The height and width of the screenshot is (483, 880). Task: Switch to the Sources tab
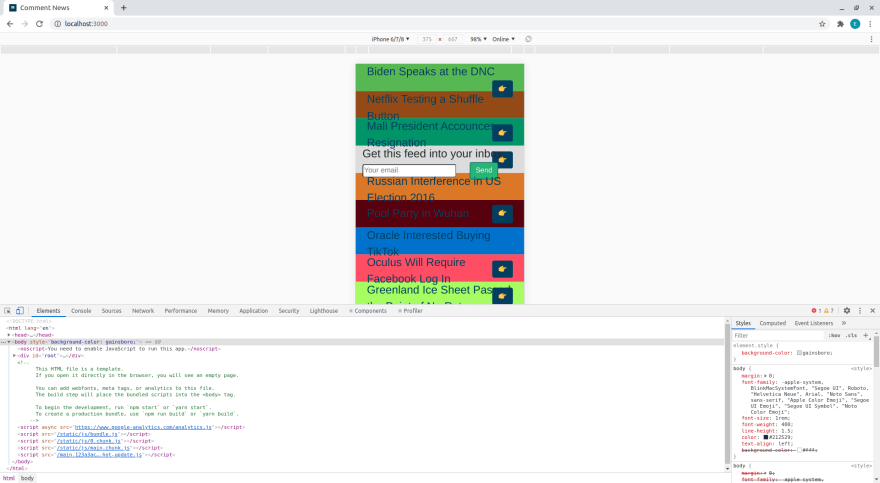click(111, 311)
